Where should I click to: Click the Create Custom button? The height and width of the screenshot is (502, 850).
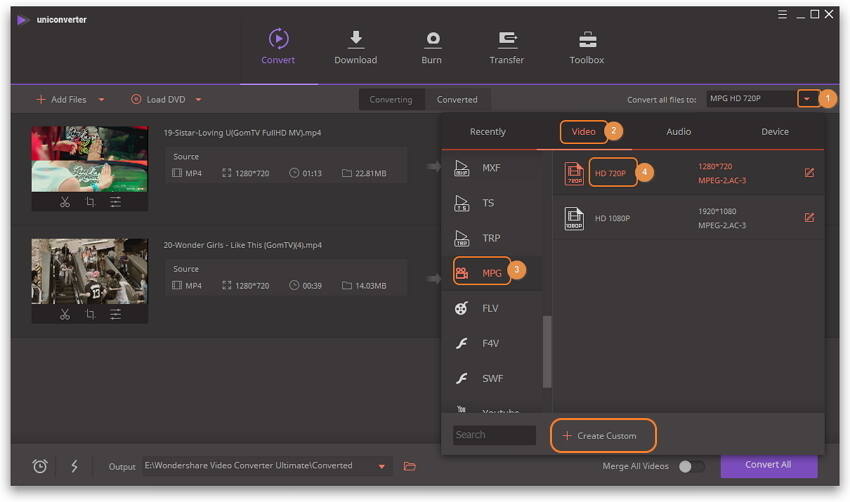pos(603,435)
